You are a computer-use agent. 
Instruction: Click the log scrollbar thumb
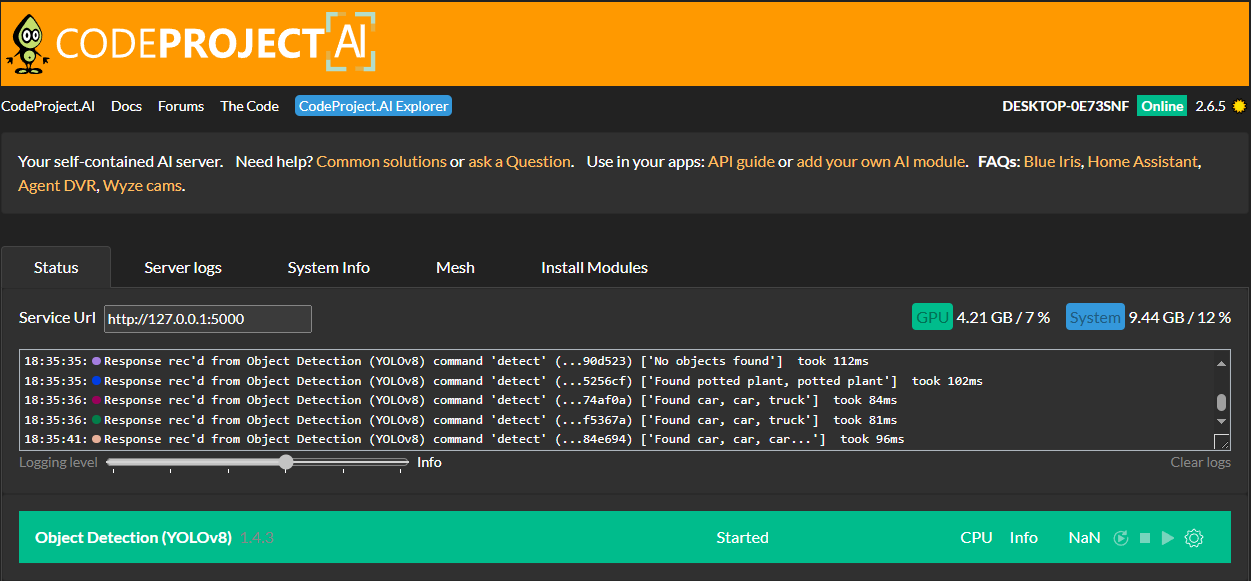click(1221, 402)
